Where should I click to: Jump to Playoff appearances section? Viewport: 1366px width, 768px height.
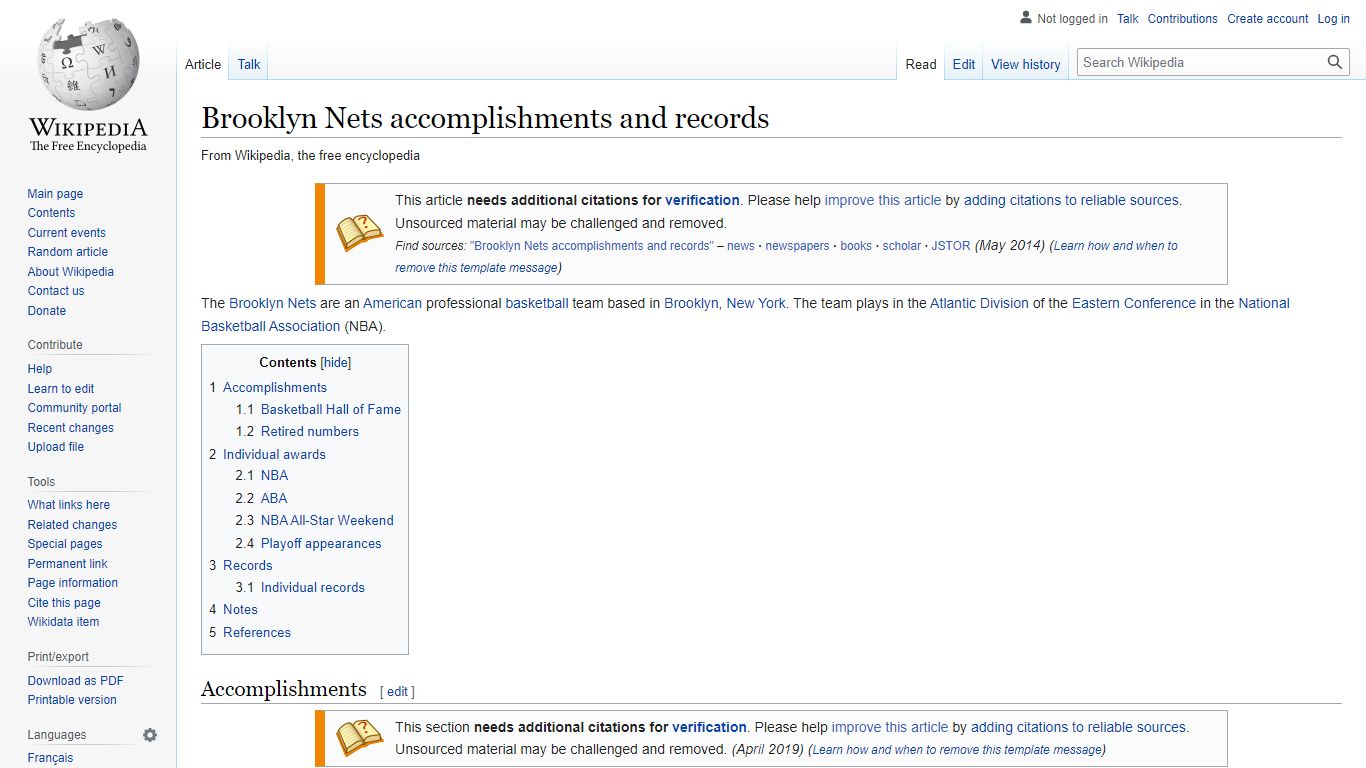(x=321, y=543)
